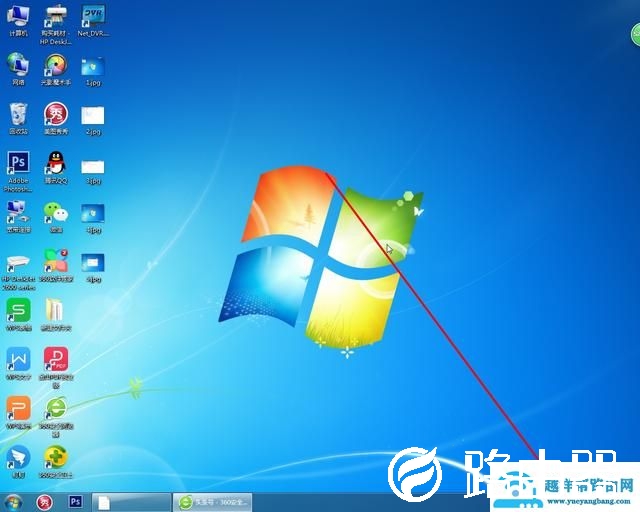Viewport: 640px width, 512px height.
Task: Launch the 360 security guard shortcut
Action: 56,461
